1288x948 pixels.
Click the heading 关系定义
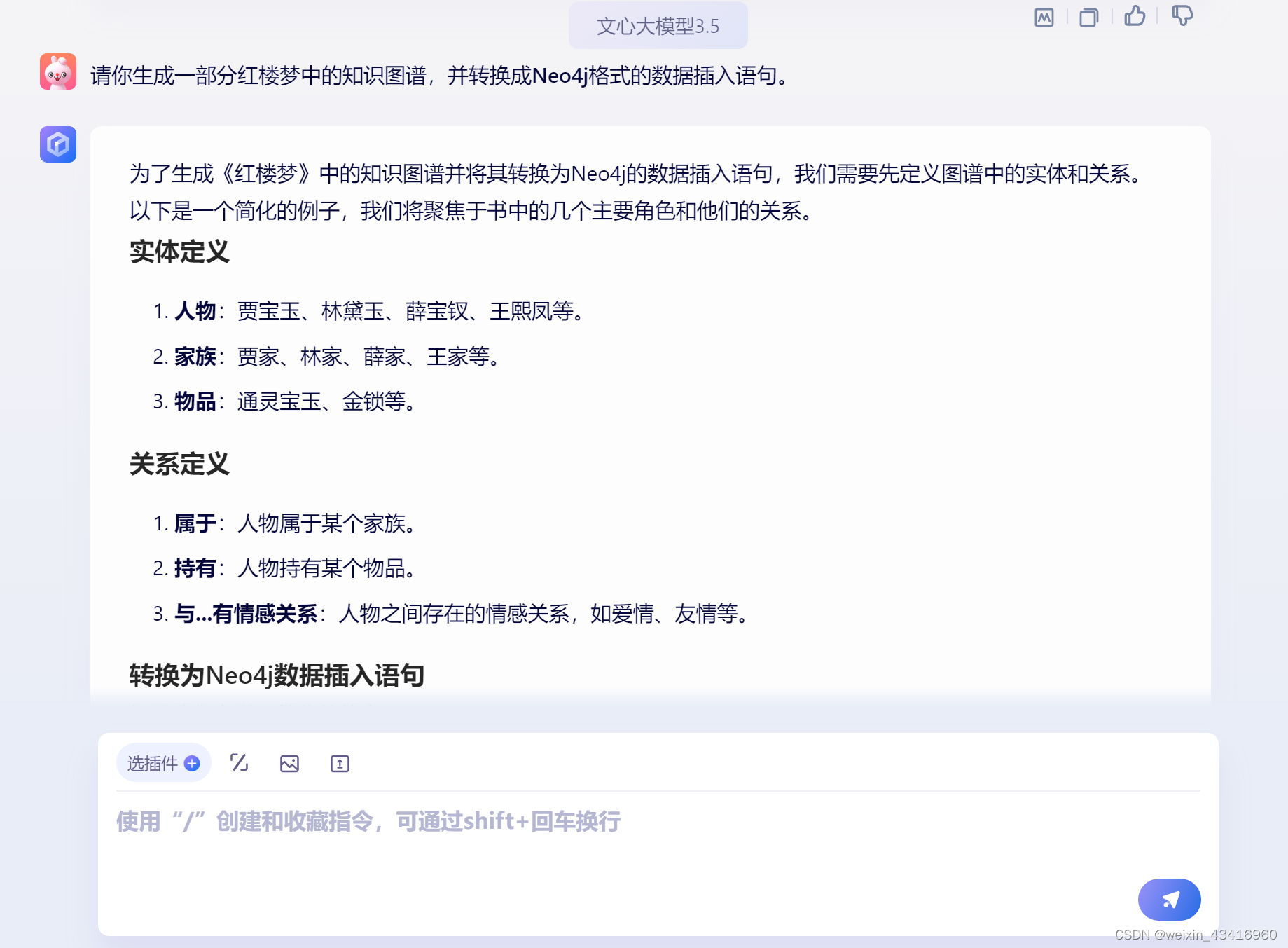pyautogui.click(x=179, y=464)
